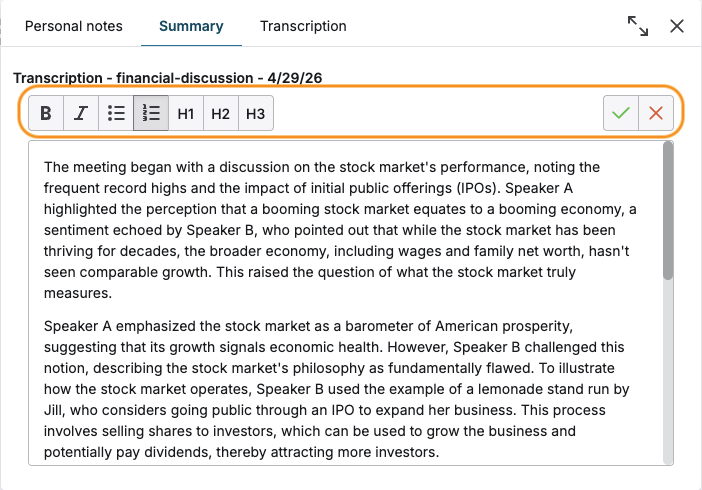This screenshot has height=490, width=702.
Task: Toggle the numbered list button
Action: tap(151, 113)
